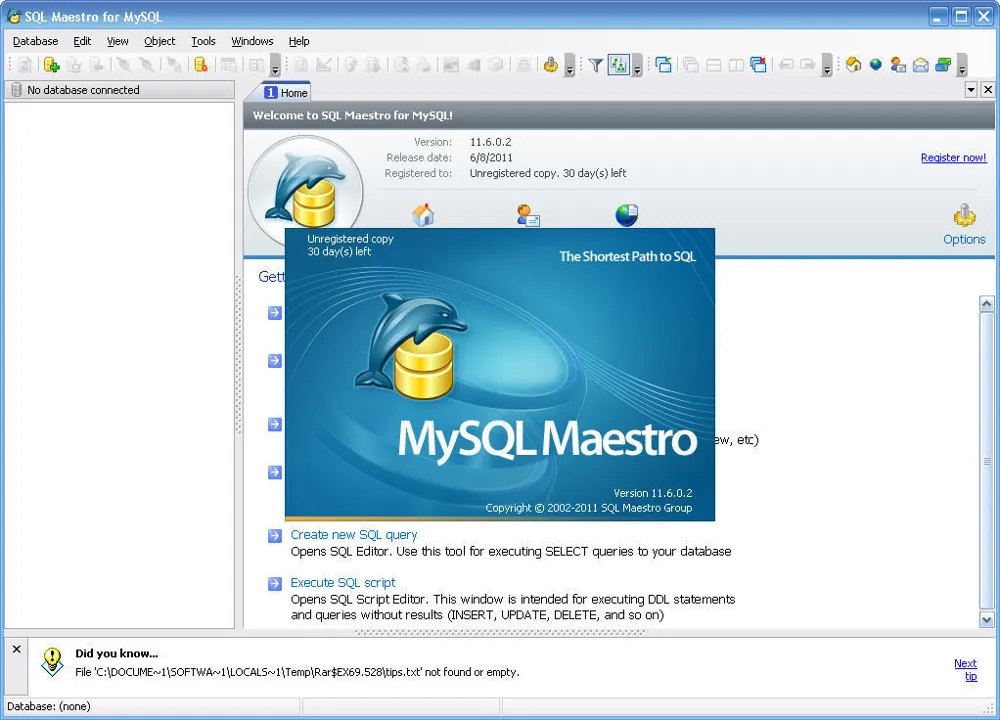Open the Tools menu

pyautogui.click(x=203, y=41)
